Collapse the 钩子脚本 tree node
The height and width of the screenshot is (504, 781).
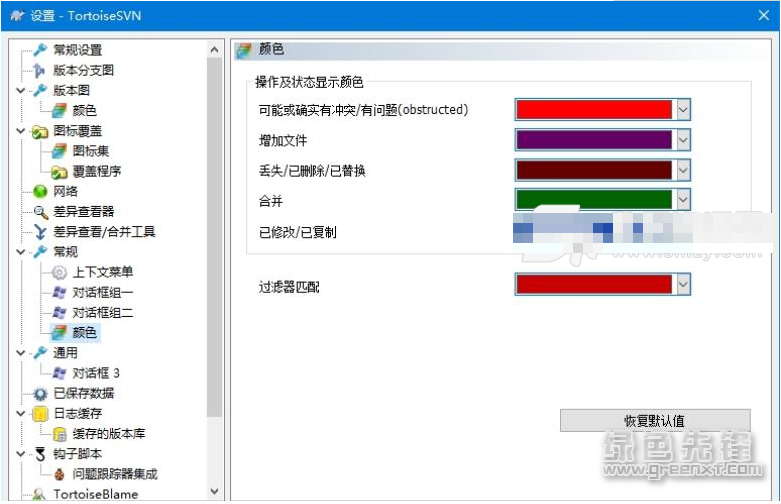pyautogui.click(x=20, y=454)
